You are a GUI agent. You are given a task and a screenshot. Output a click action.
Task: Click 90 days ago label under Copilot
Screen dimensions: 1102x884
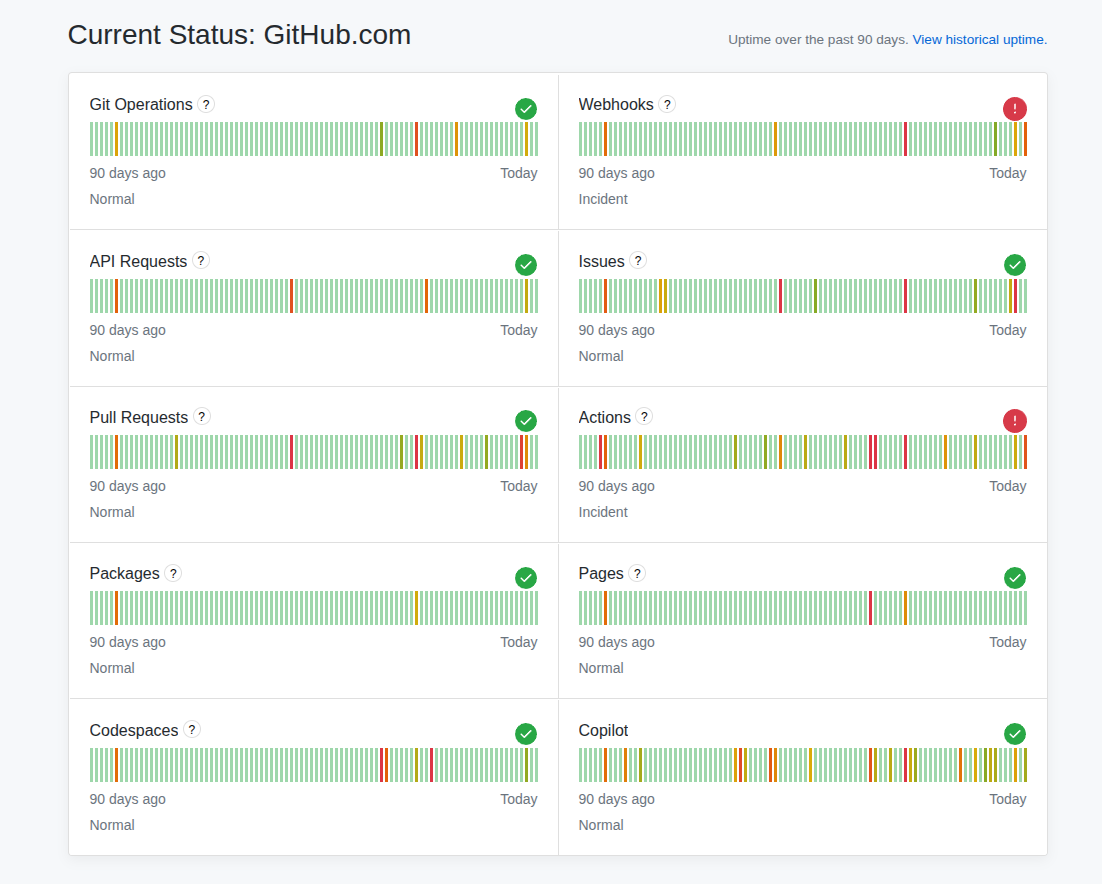(x=616, y=799)
